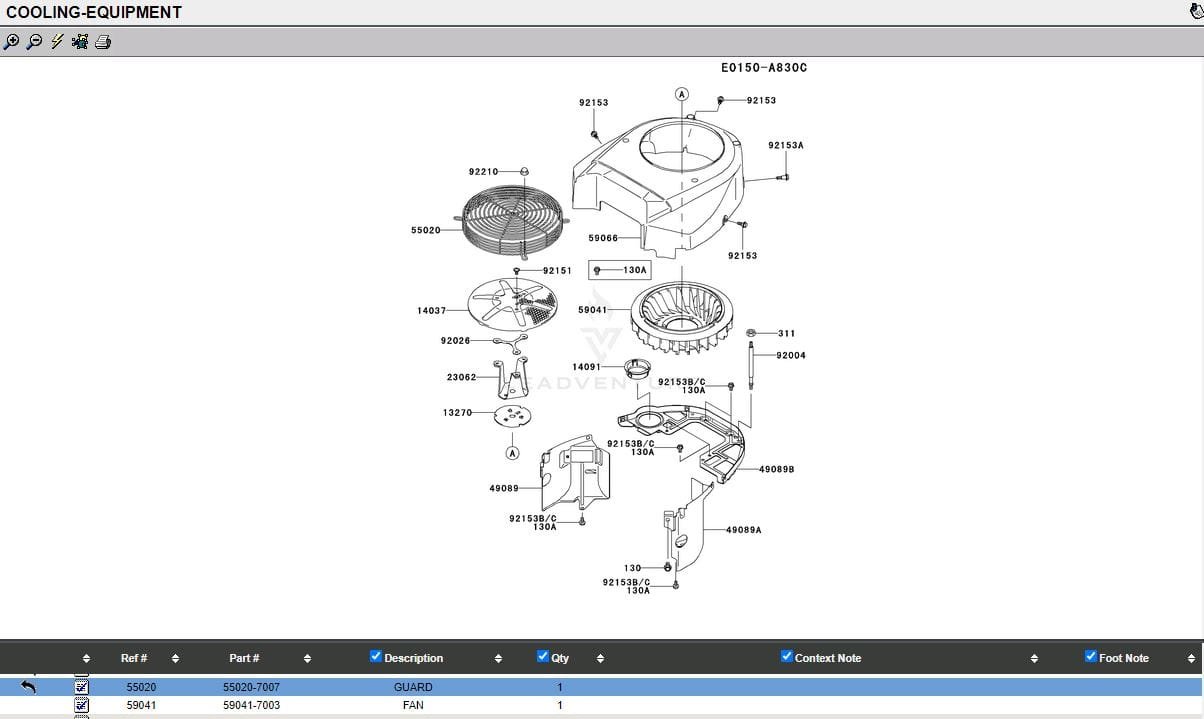1204x719 pixels.
Task: Toggle the Qty column checkbox
Action: [543, 657]
